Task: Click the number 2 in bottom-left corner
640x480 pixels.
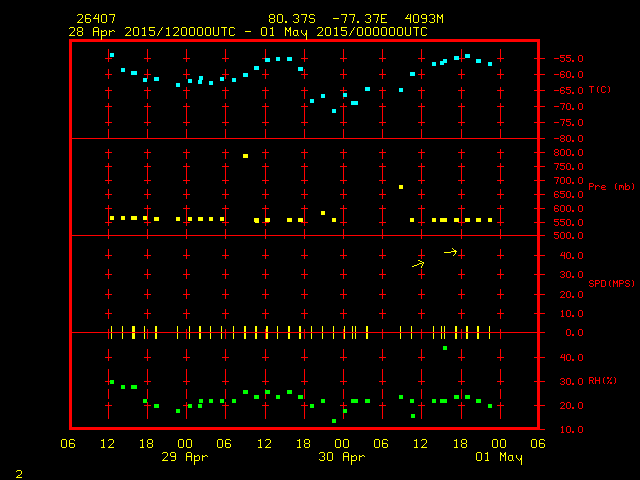Action: (18, 471)
